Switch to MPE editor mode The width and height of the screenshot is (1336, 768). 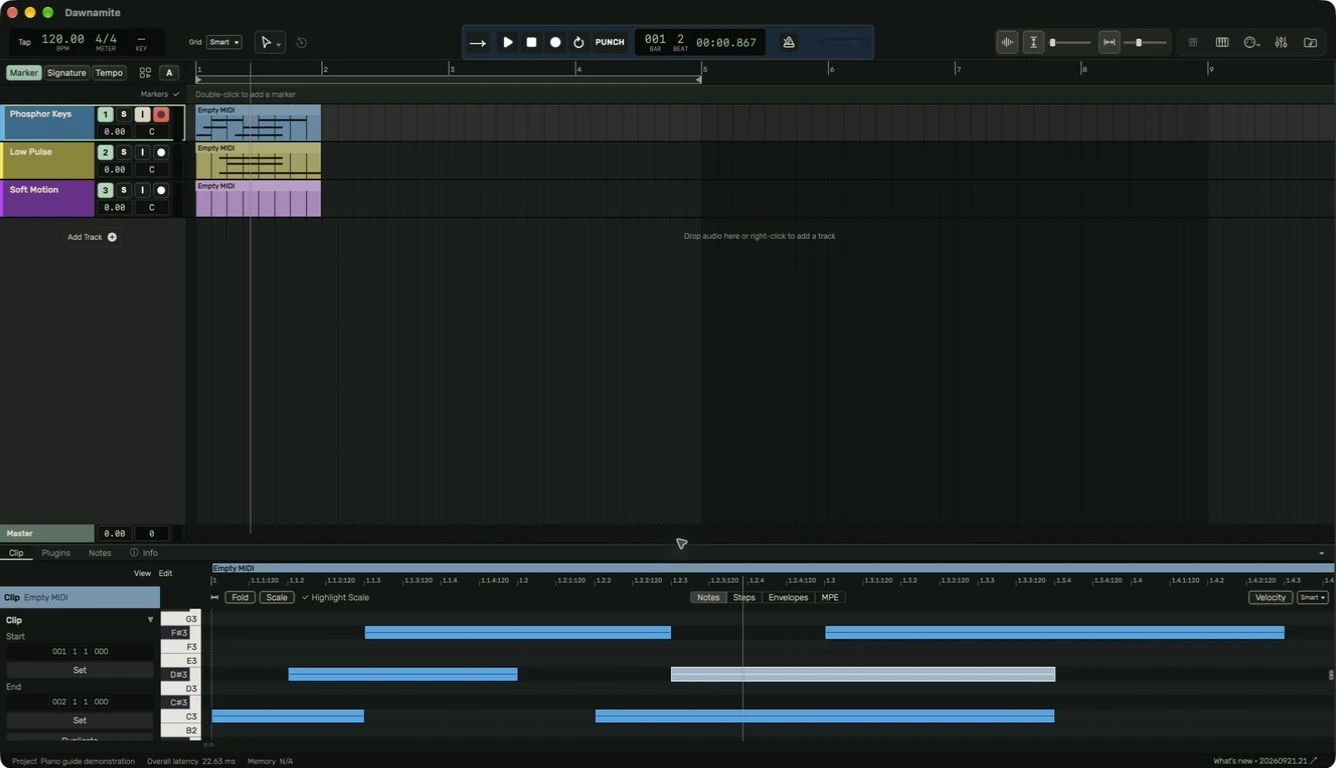tap(830, 597)
